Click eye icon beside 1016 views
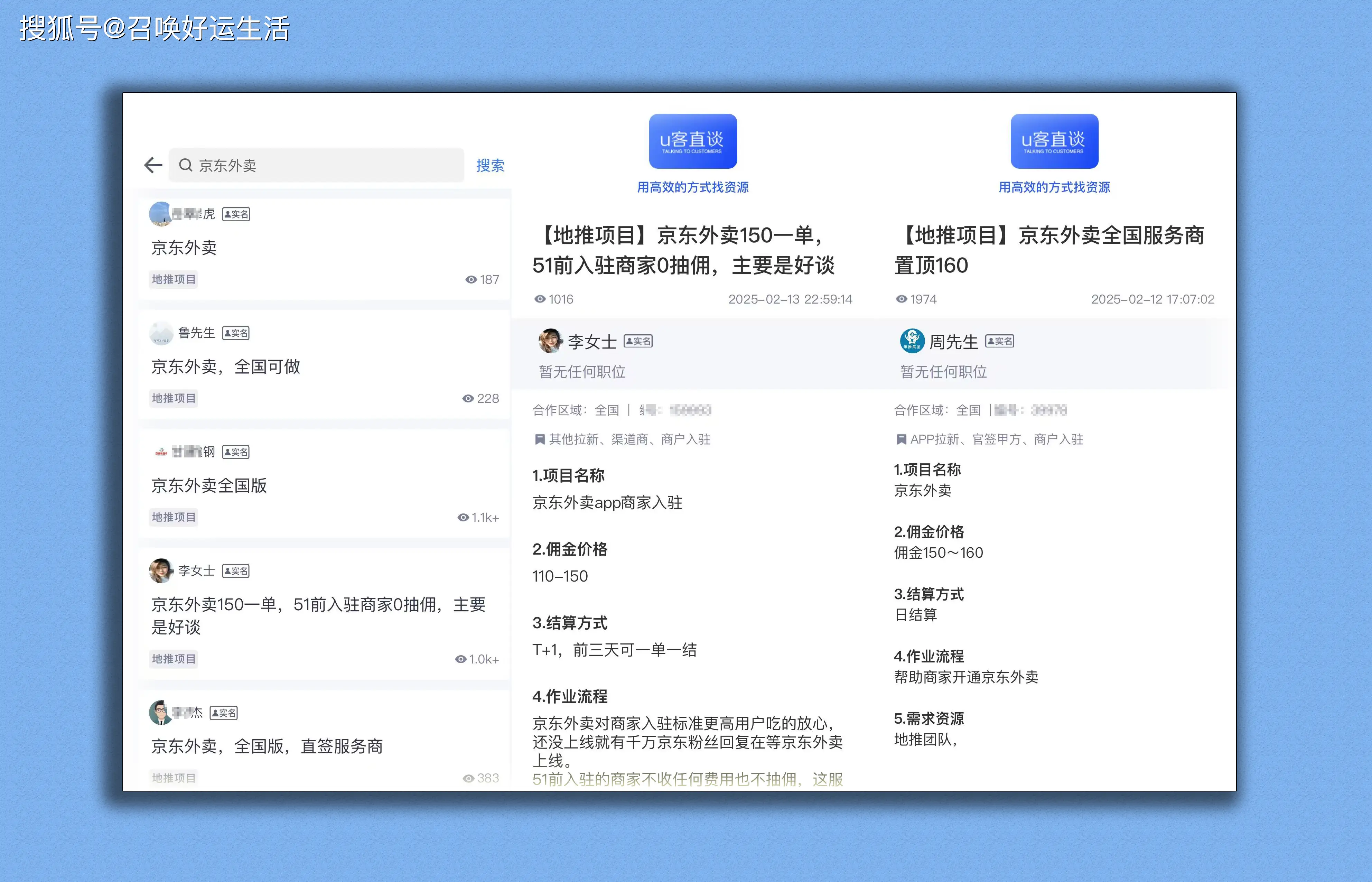The width and height of the screenshot is (1372, 882). [x=540, y=299]
